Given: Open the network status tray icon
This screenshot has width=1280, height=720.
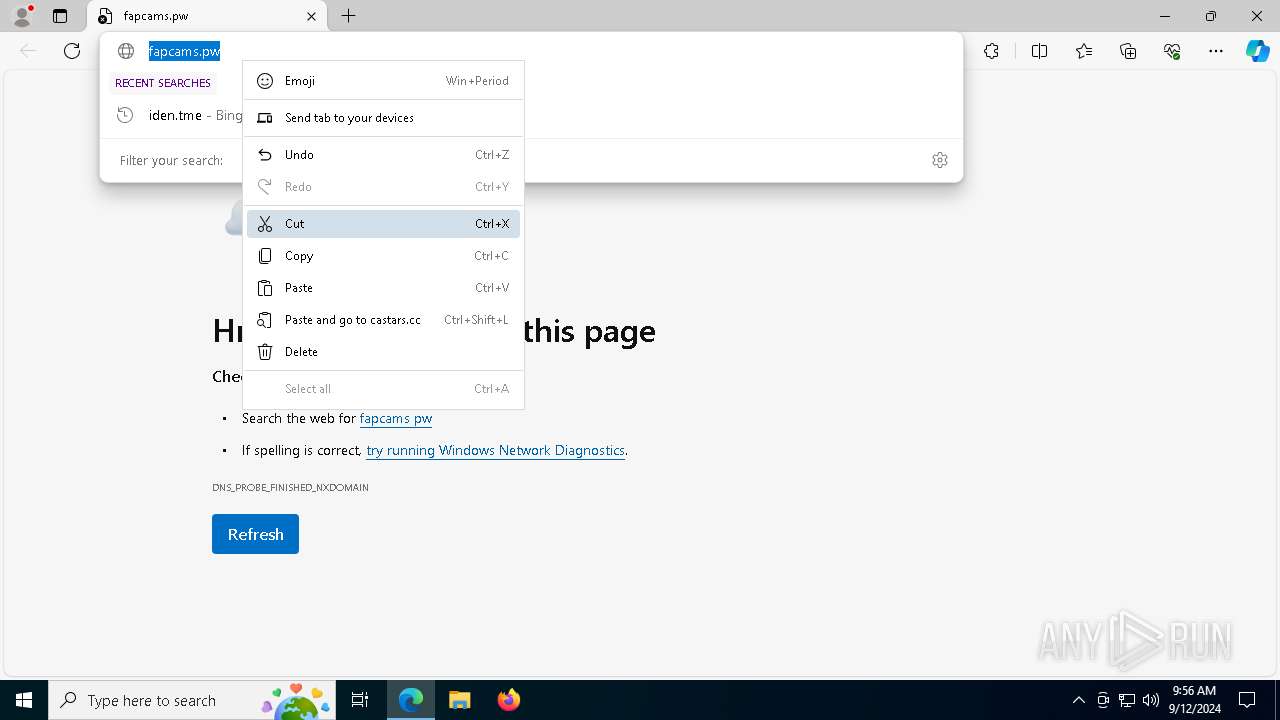Looking at the screenshot, I should coord(1127,700).
